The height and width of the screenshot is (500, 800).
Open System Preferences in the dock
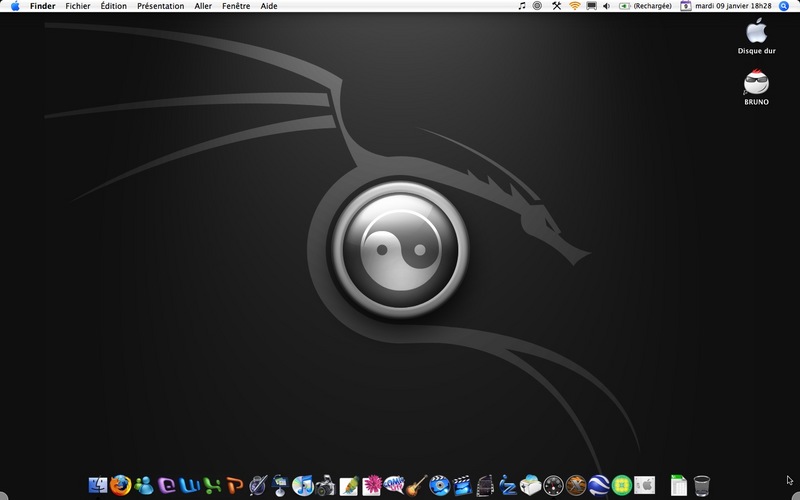[x=644, y=485]
